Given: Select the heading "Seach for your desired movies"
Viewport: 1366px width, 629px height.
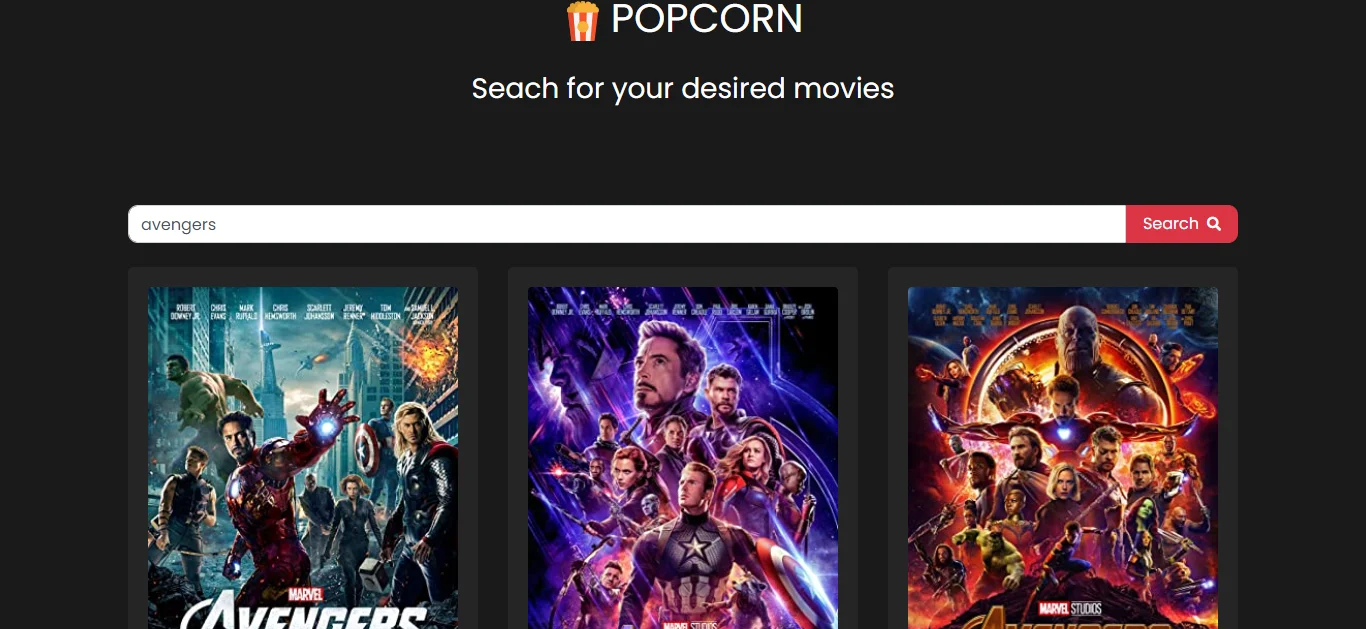Looking at the screenshot, I should 683,88.
